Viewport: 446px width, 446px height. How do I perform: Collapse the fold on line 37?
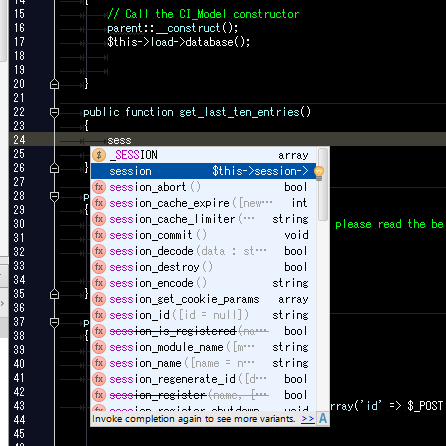pyautogui.click(x=54, y=323)
